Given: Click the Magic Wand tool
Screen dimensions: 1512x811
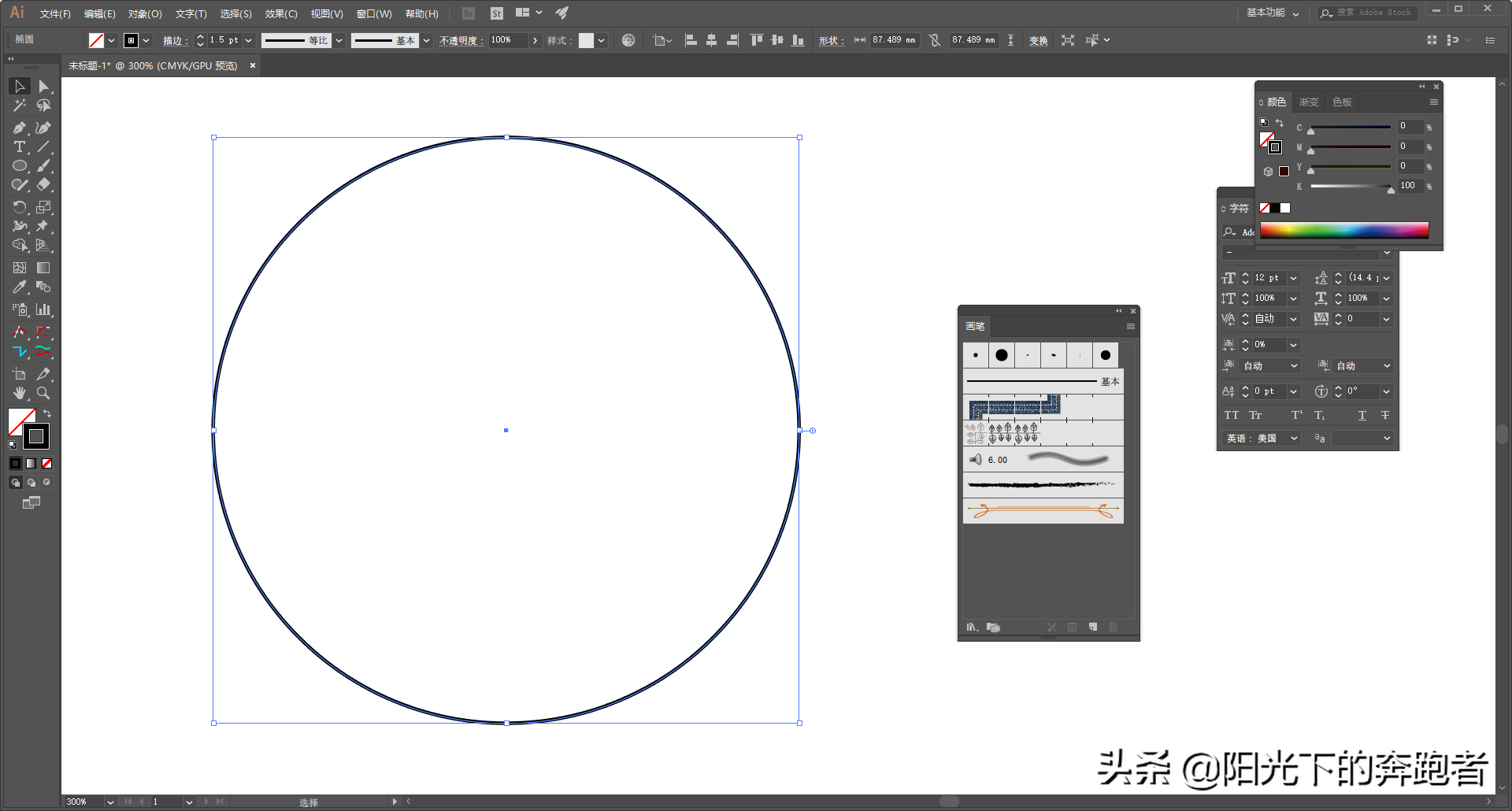Looking at the screenshot, I should 20,106.
